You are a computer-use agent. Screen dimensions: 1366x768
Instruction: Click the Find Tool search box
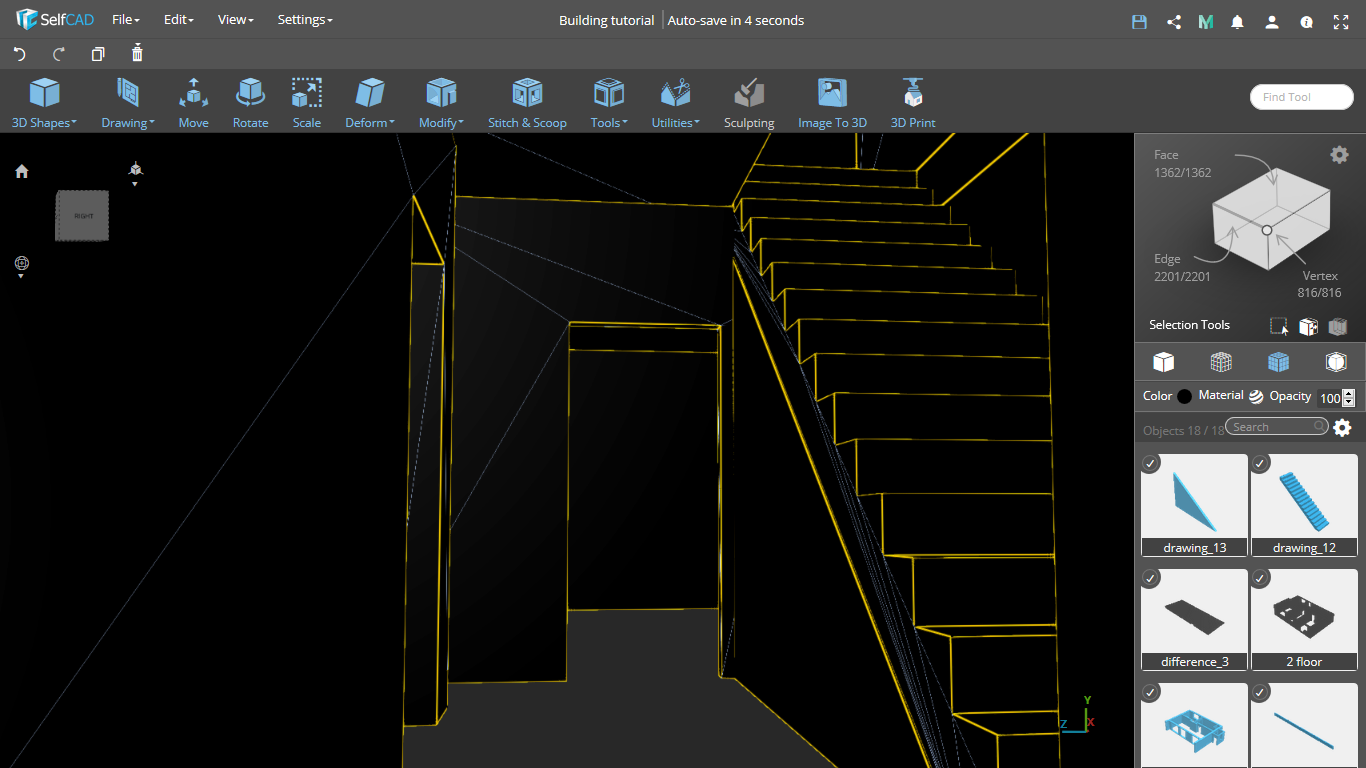pyautogui.click(x=1301, y=97)
